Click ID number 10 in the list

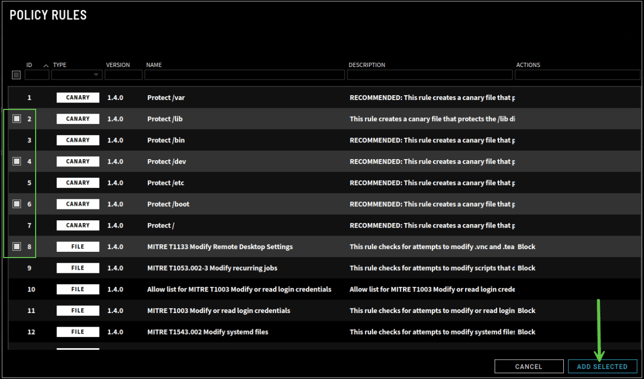[31, 289]
